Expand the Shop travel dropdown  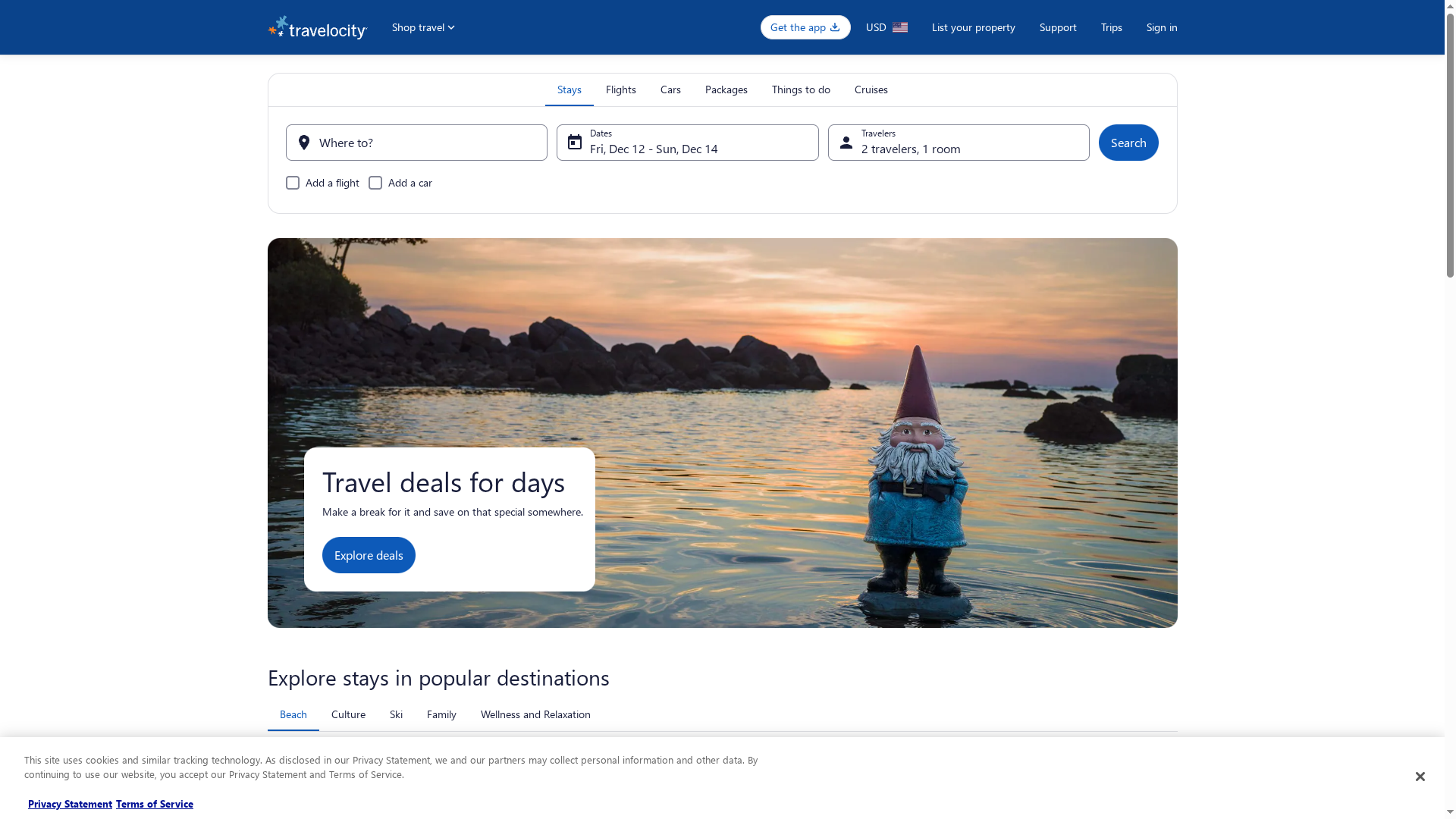point(422,27)
